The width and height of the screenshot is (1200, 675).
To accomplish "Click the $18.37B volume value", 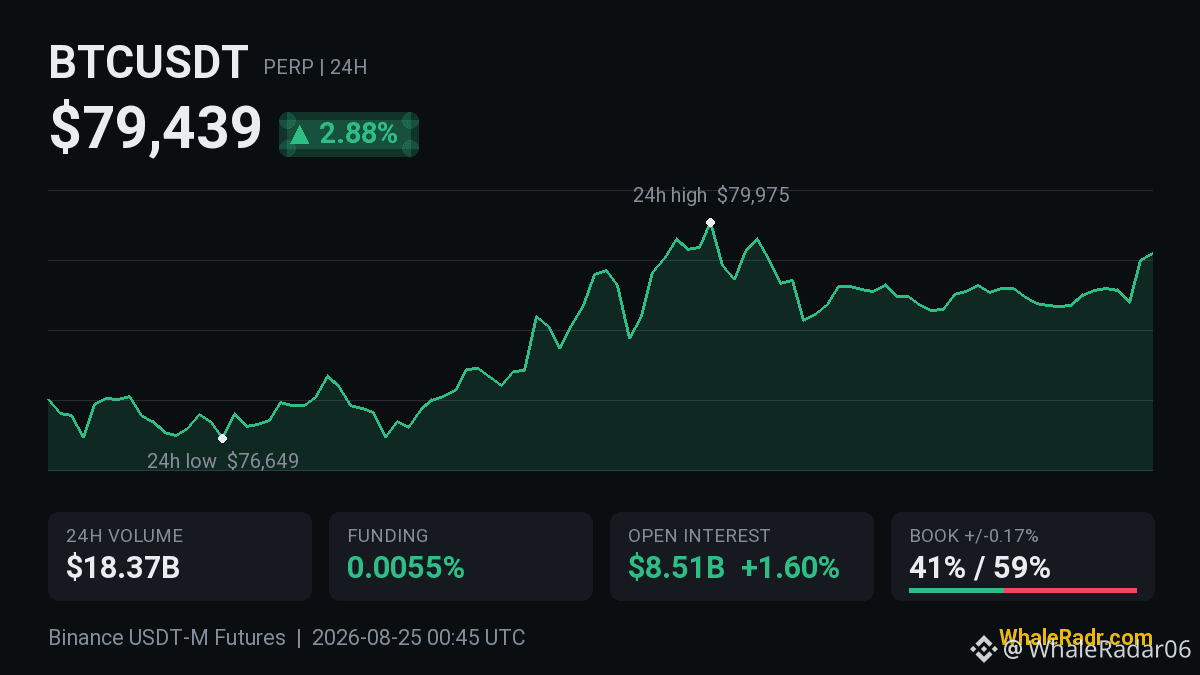I will [x=123, y=568].
